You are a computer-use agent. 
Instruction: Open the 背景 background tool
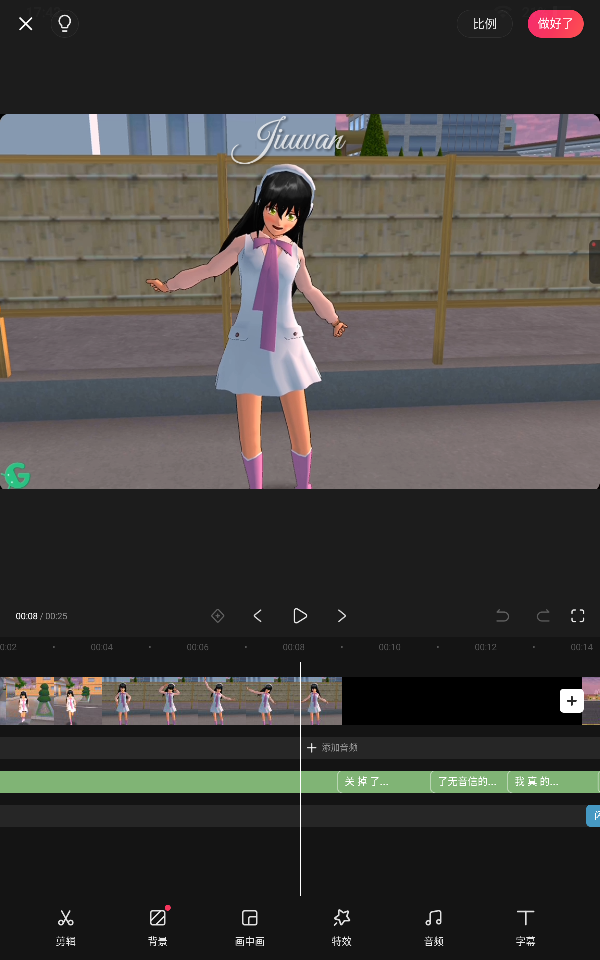(157, 926)
